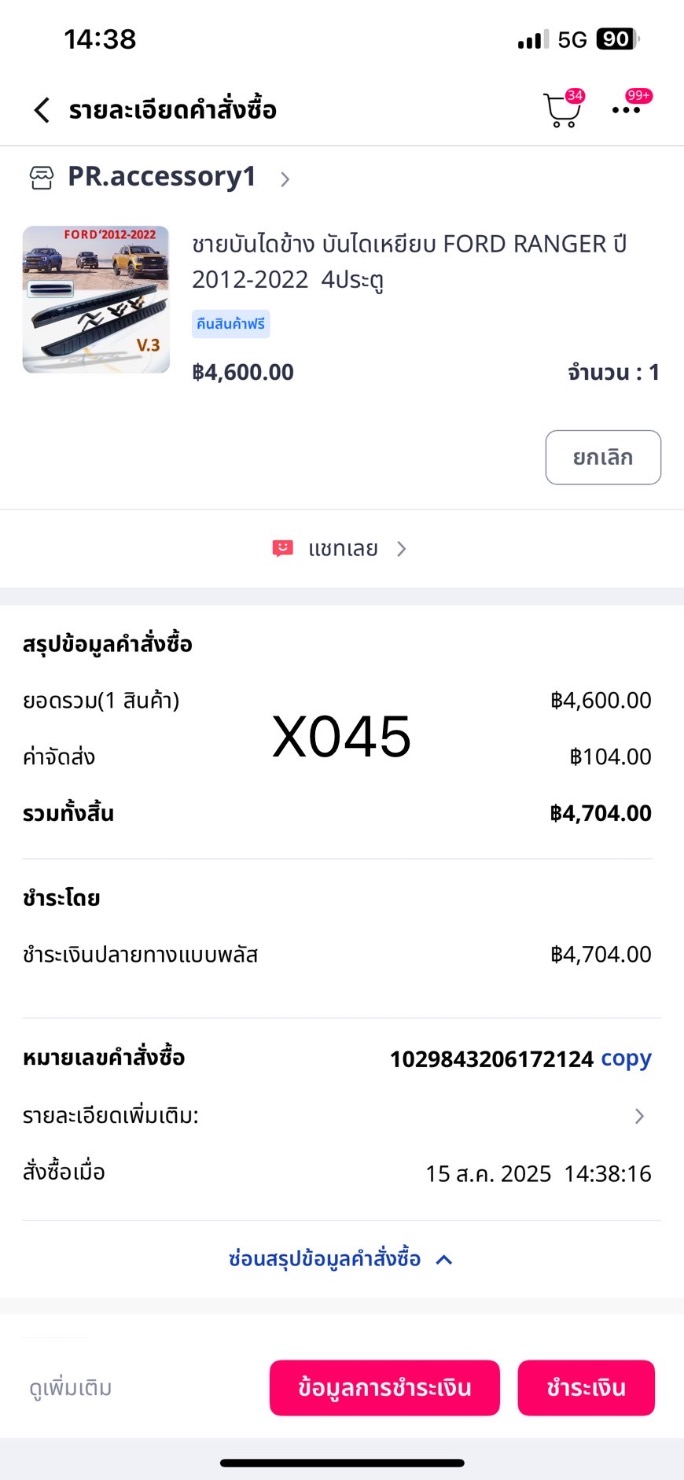Image resolution: width=684 pixels, height=1480 pixels.
Task: Tap the ดูเพิ่มเติม see more link
Action: coord(70,1388)
